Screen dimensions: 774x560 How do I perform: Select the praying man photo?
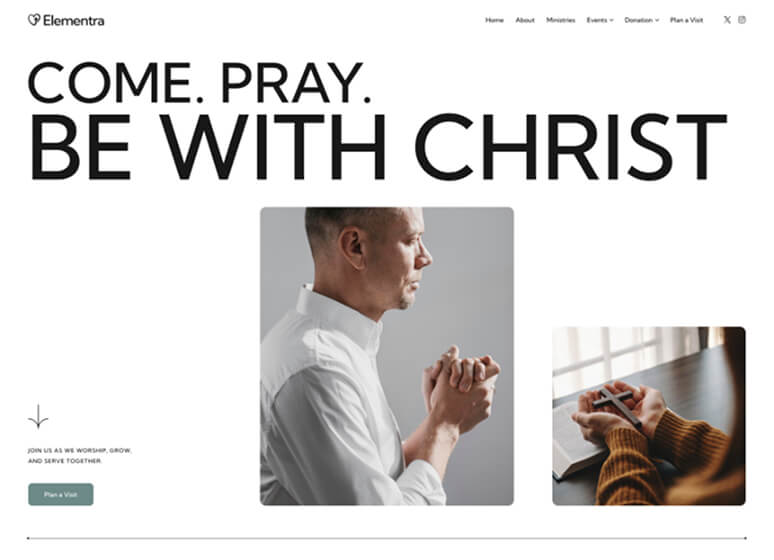pos(387,356)
